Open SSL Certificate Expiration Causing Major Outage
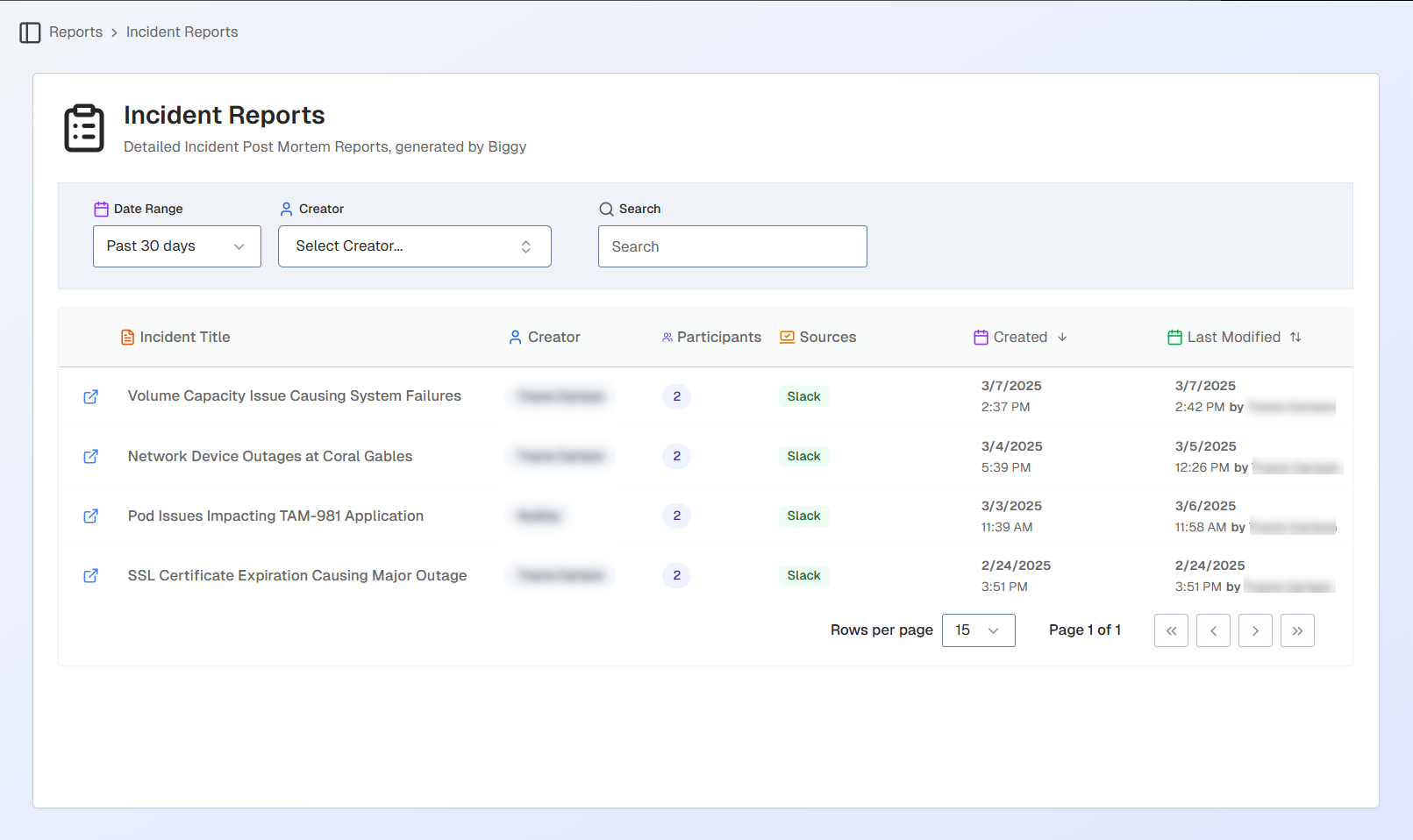 click(x=296, y=576)
